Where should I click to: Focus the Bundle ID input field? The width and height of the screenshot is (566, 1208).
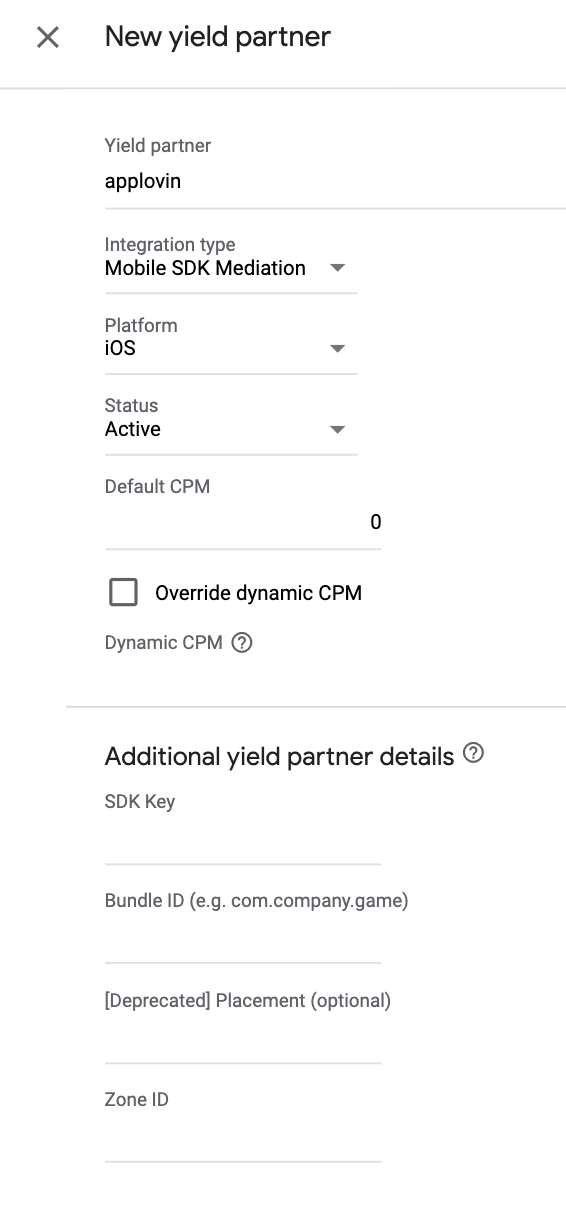[x=243, y=939]
